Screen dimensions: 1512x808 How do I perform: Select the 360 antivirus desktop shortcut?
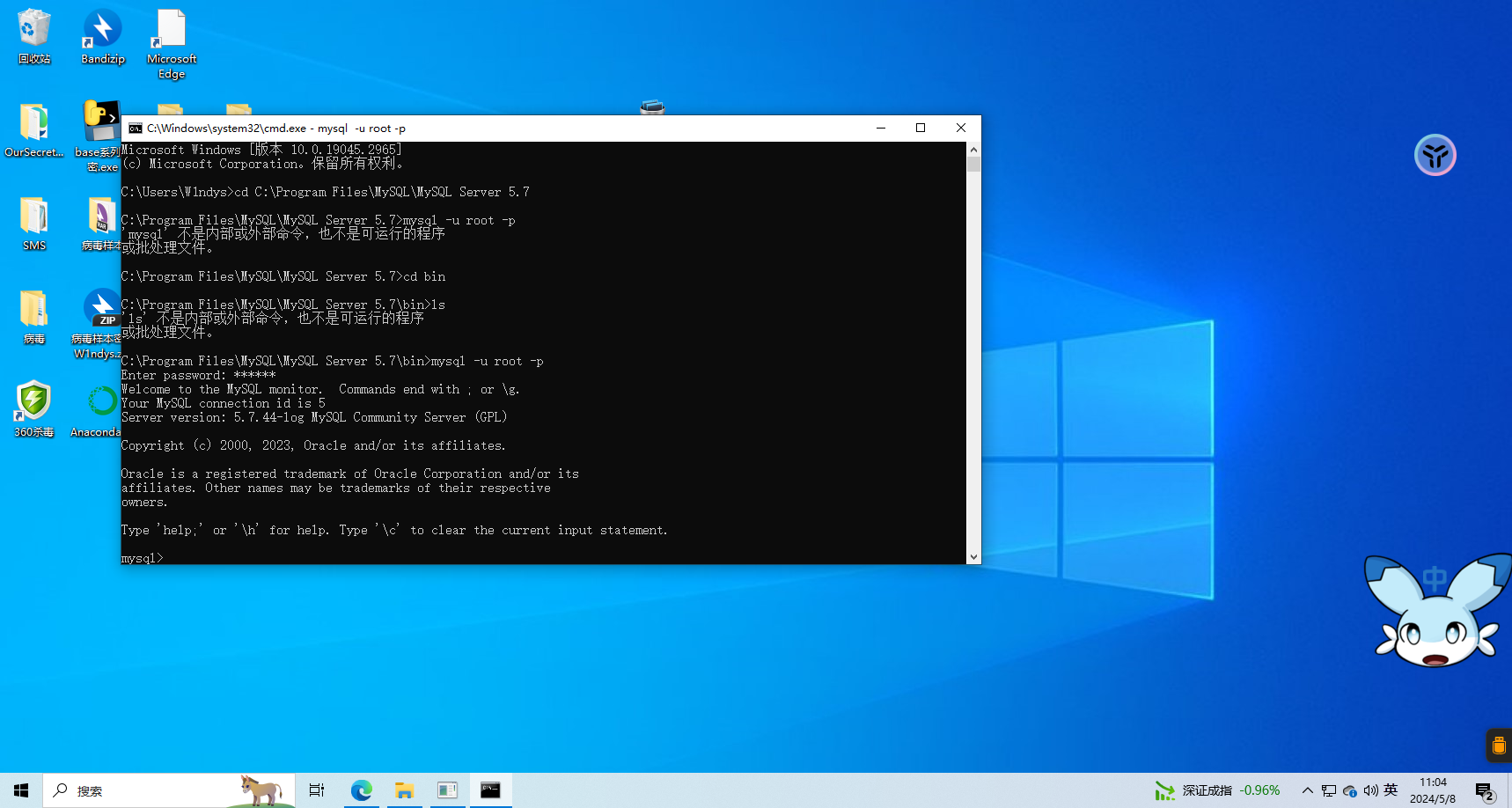[33, 408]
